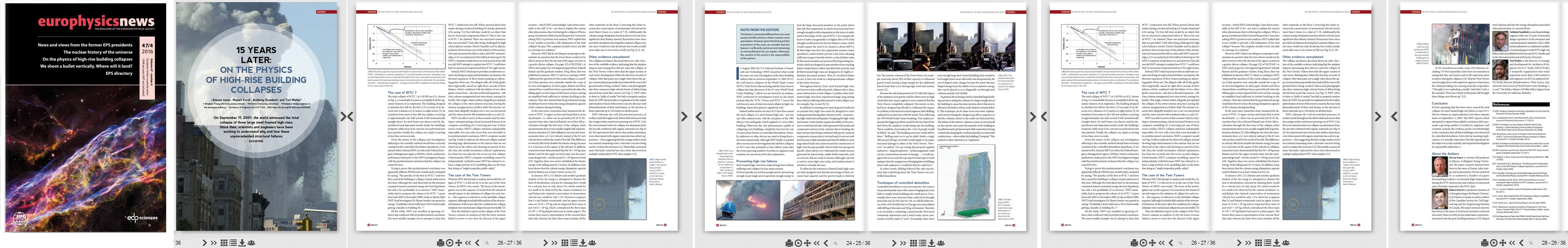
Task: Open share/social icon in the 24-25 toolbar
Action: [x=941, y=243]
